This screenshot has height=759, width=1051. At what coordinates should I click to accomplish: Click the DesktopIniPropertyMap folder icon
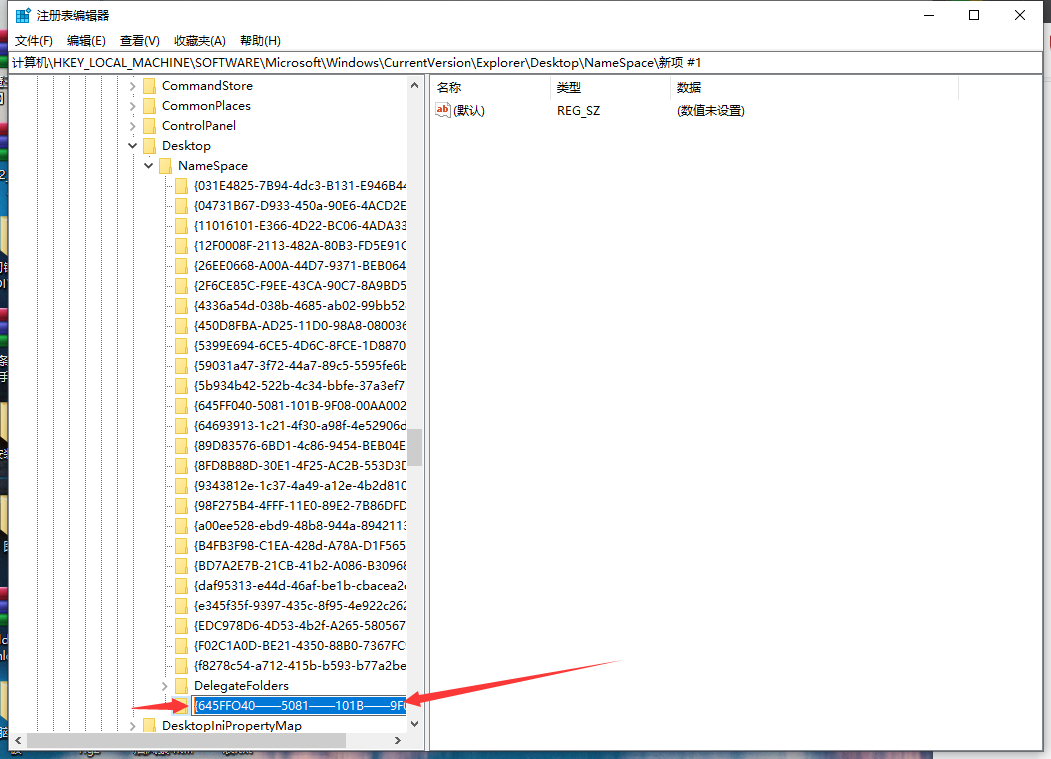tap(149, 725)
